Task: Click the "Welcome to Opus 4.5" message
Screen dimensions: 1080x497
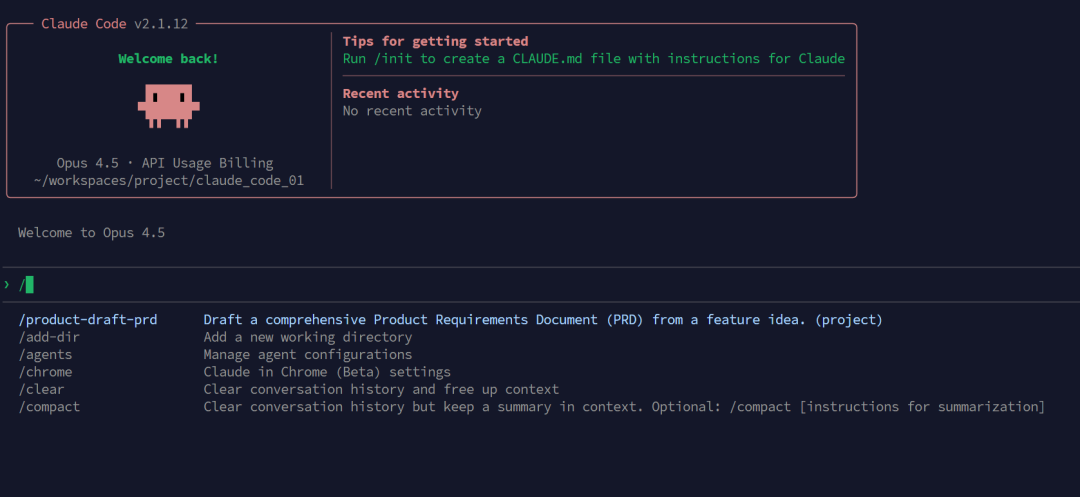Action: [91, 232]
